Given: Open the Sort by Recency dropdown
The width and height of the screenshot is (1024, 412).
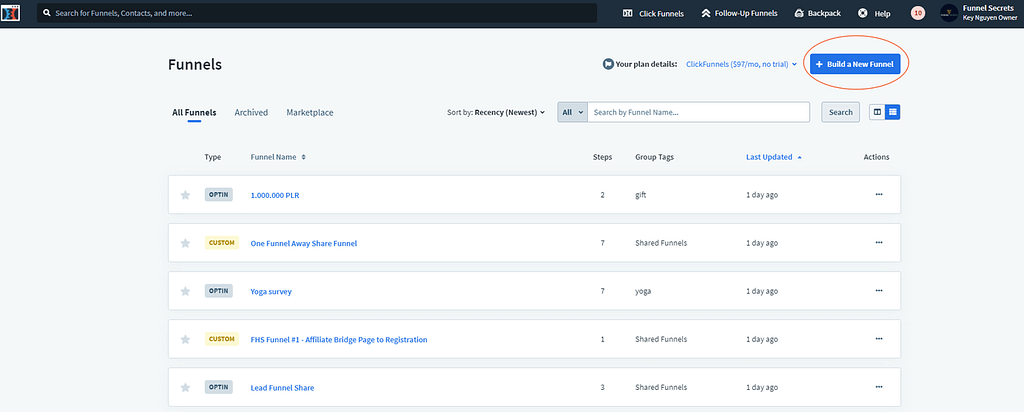Looking at the screenshot, I should point(496,112).
